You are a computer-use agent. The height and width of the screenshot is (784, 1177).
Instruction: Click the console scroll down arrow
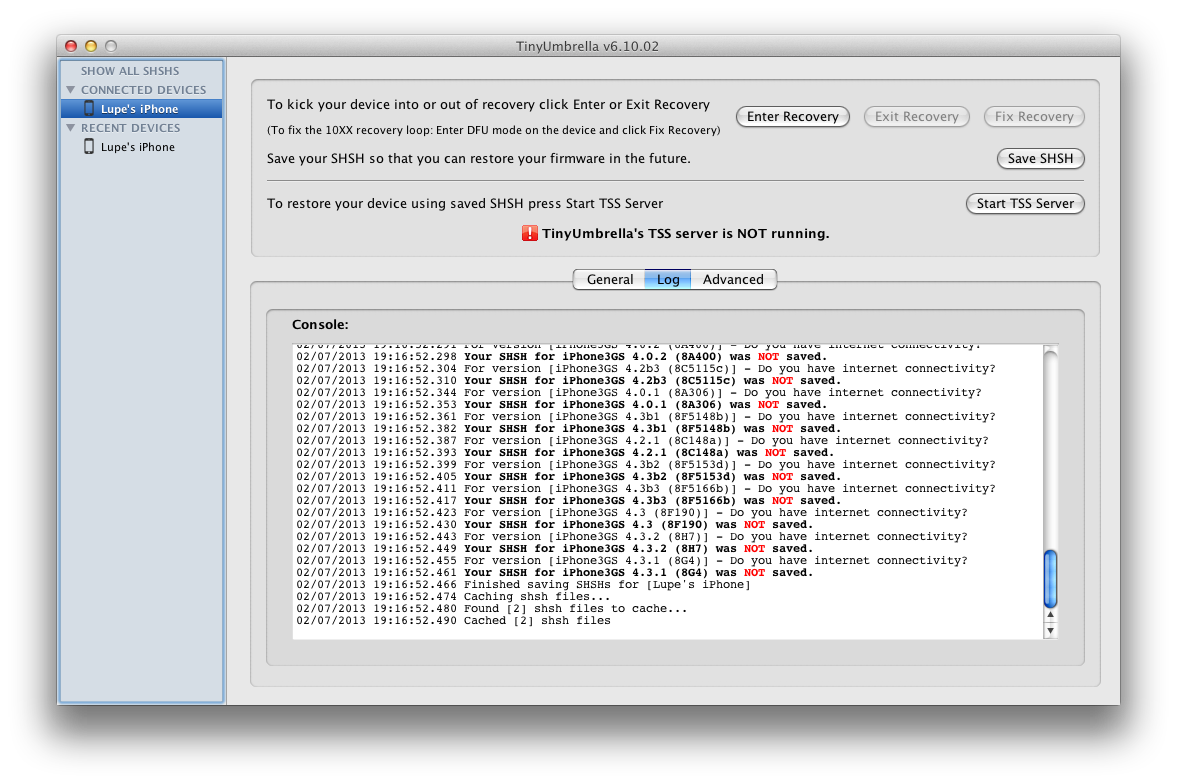pos(1051,631)
